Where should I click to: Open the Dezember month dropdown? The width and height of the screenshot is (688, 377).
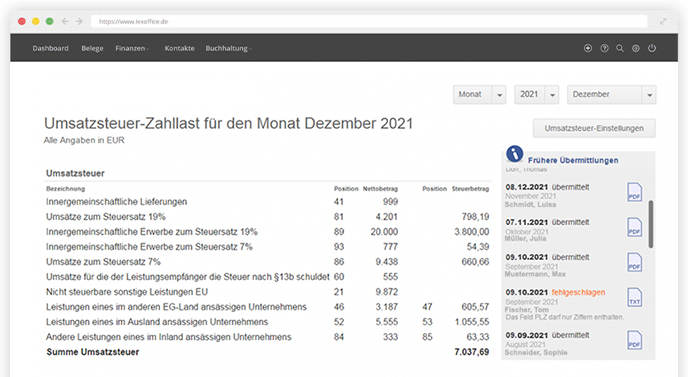coord(611,94)
